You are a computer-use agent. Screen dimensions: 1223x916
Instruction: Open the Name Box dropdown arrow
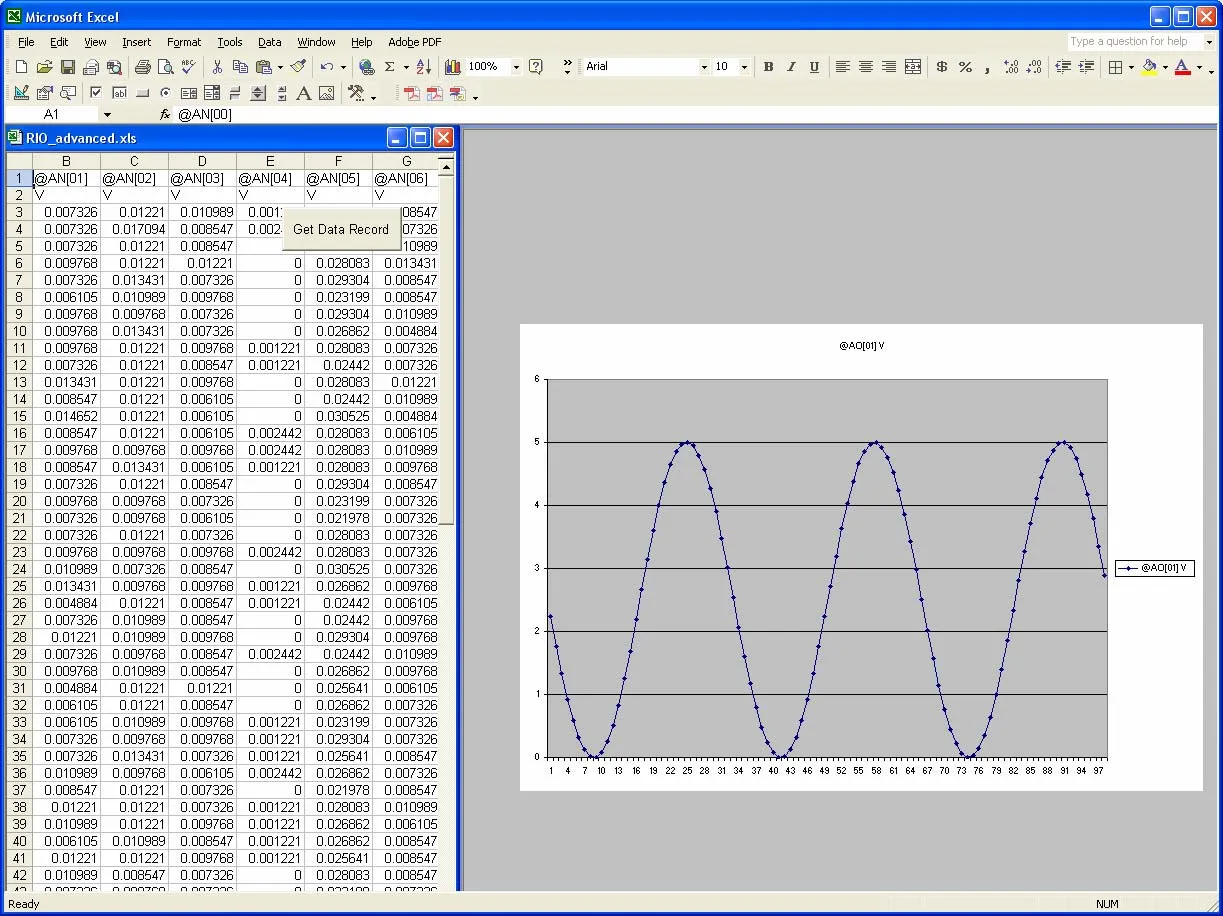107,115
